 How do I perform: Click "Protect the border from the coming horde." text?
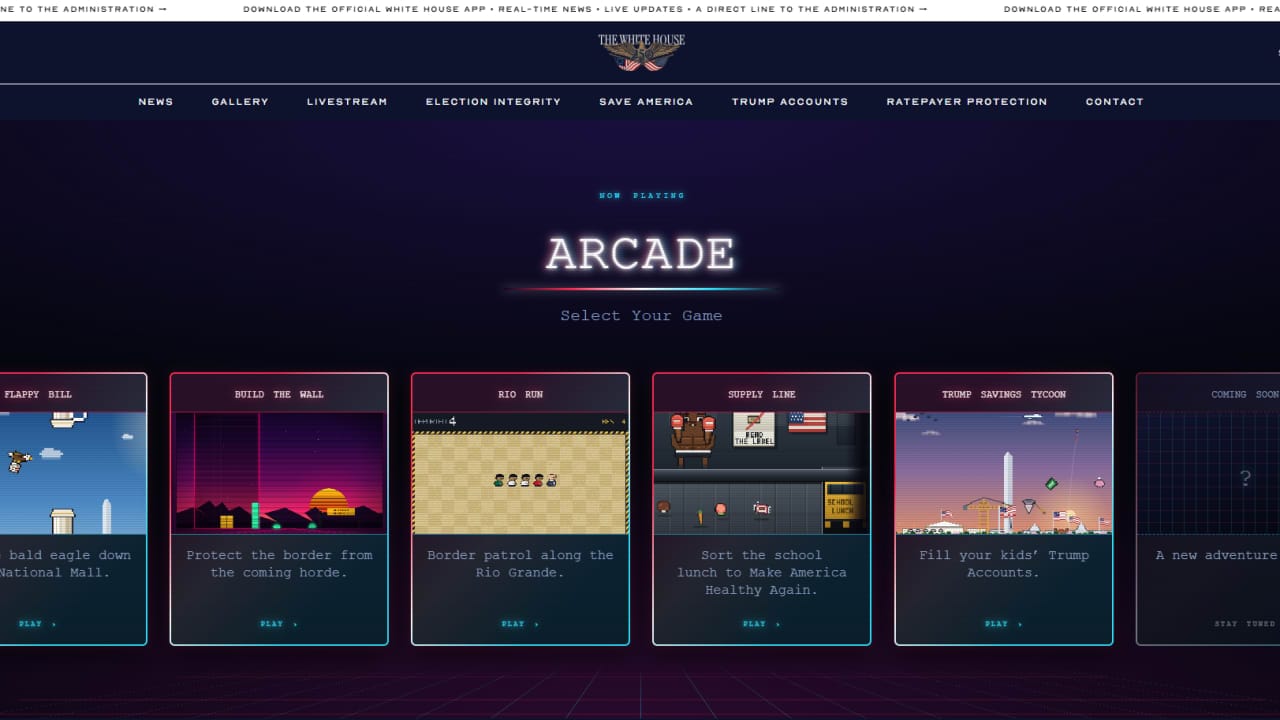click(279, 564)
